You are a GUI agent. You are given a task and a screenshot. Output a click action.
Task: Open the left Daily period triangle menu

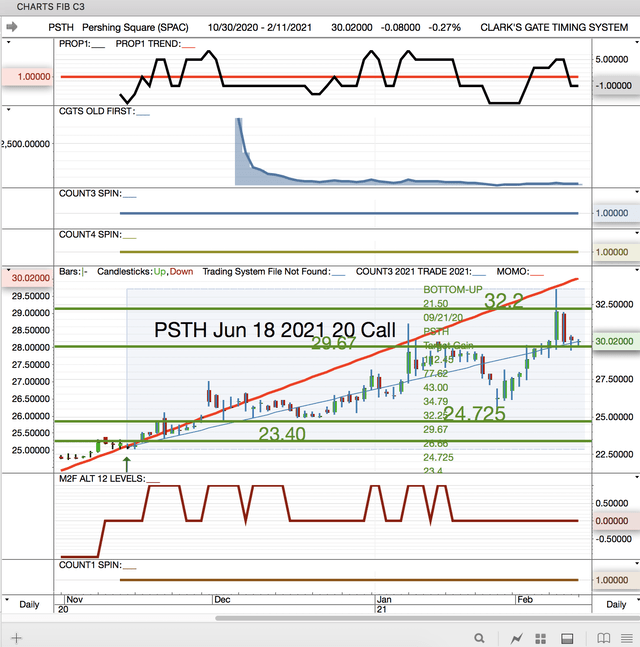[x=7, y=599]
